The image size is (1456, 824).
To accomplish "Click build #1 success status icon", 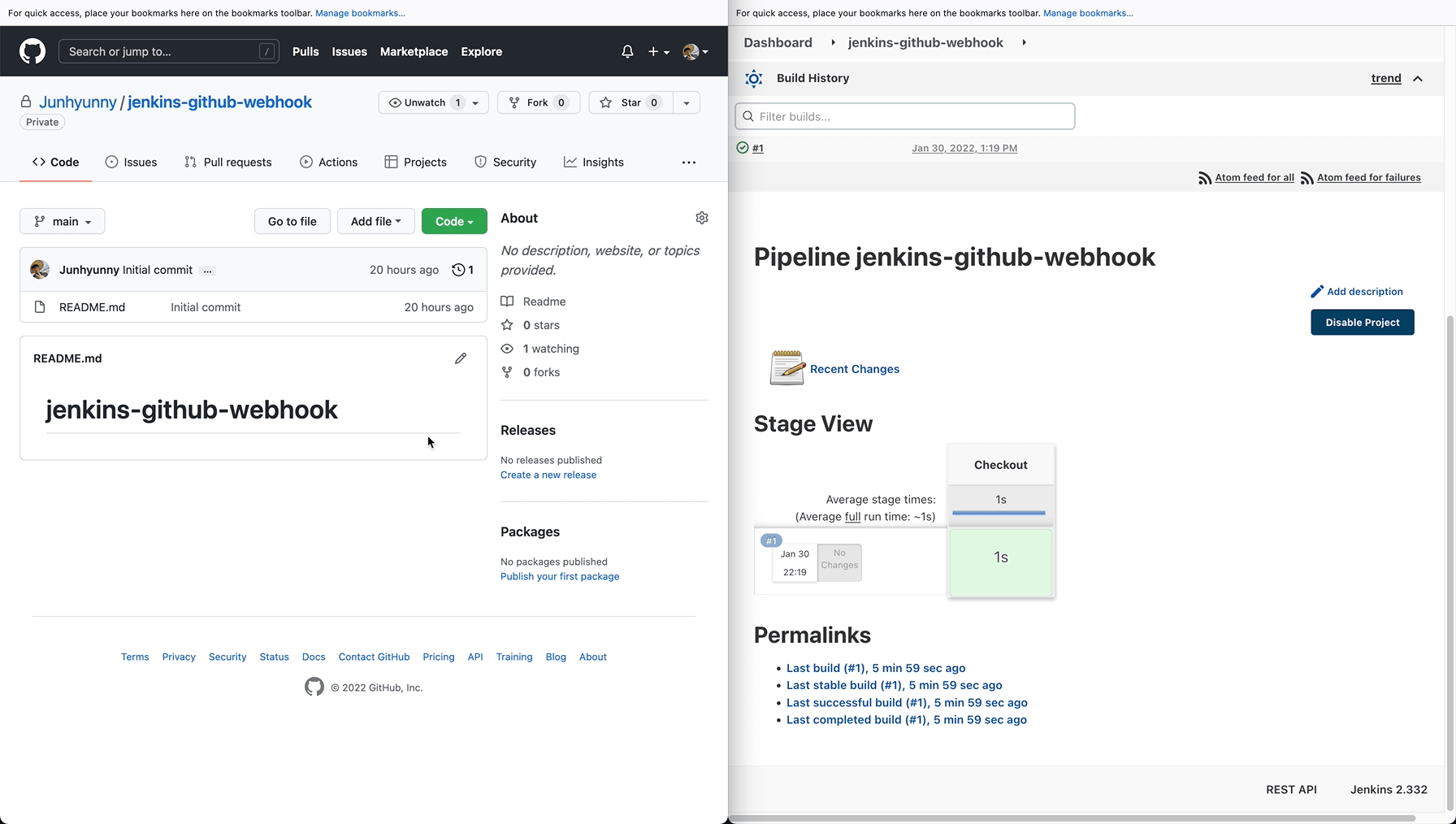I will pyautogui.click(x=742, y=148).
